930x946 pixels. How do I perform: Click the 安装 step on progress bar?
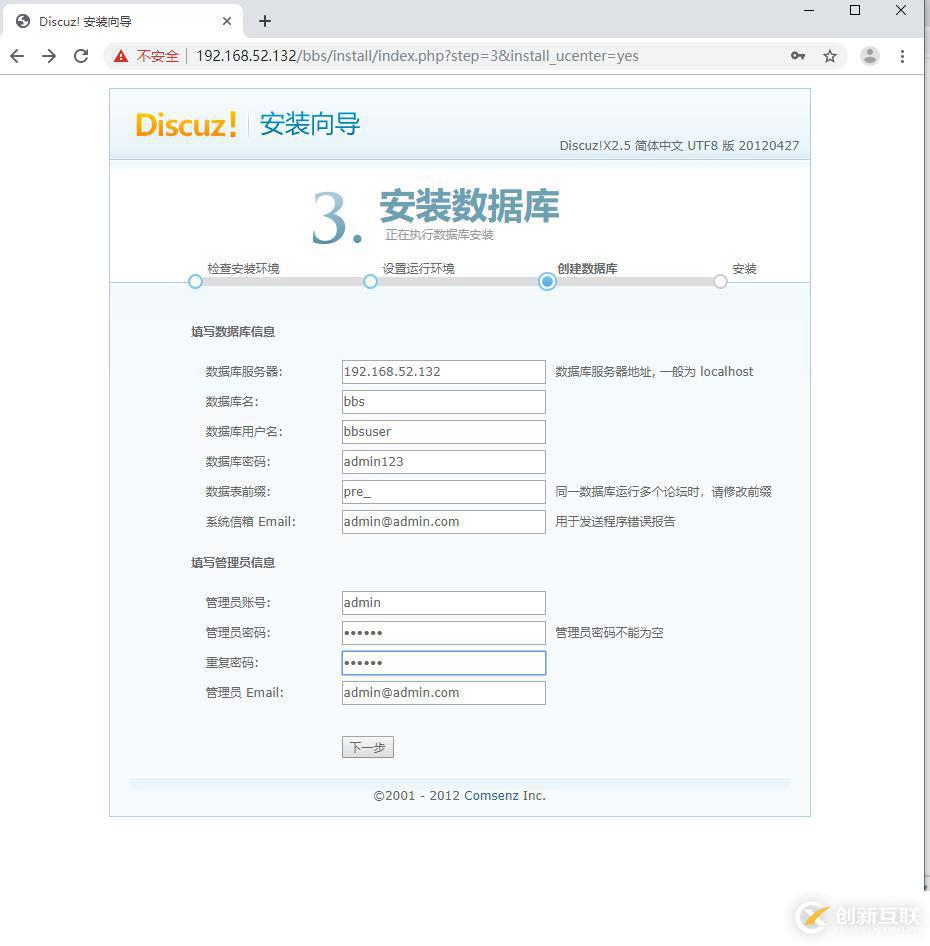click(720, 282)
